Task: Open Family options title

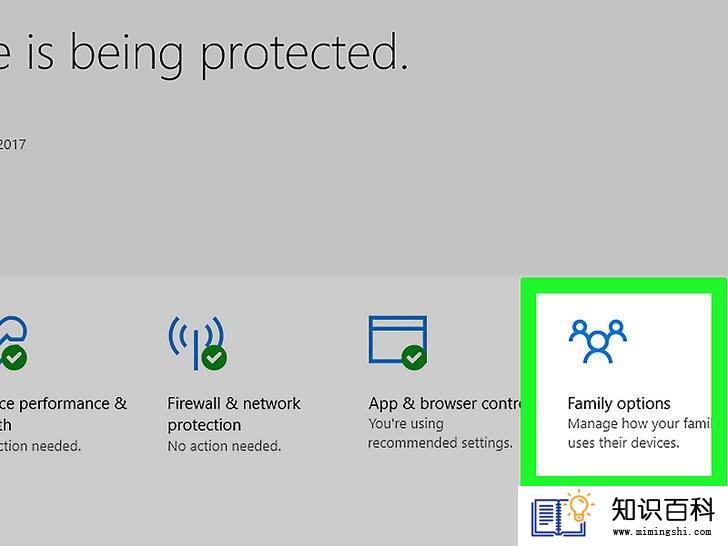Action: (619, 403)
